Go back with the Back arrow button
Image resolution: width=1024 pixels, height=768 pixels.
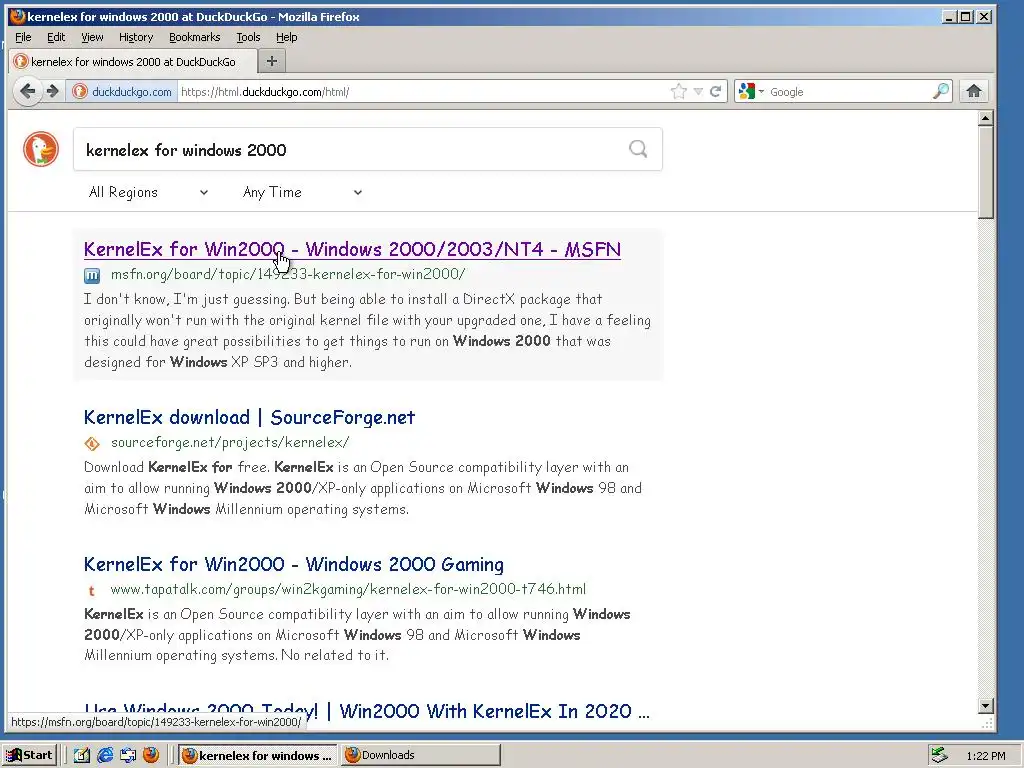click(27, 91)
